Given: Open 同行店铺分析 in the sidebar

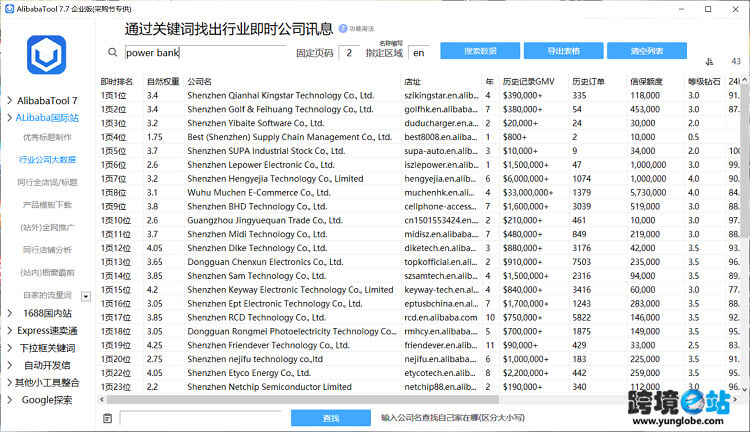Looking at the screenshot, I should coord(47,250).
